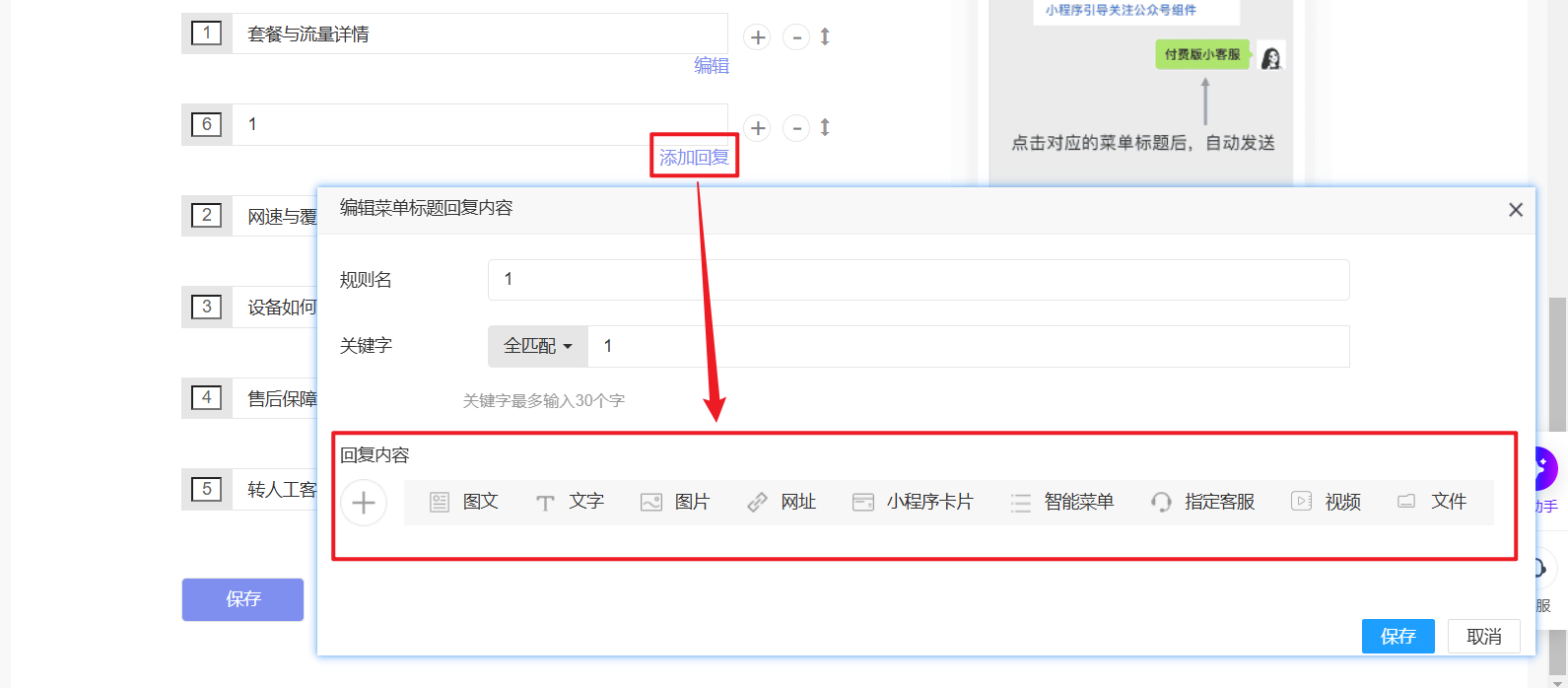
Task: Click the reorder arrow beside 套餐与流量详情 row
Action: click(825, 36)
